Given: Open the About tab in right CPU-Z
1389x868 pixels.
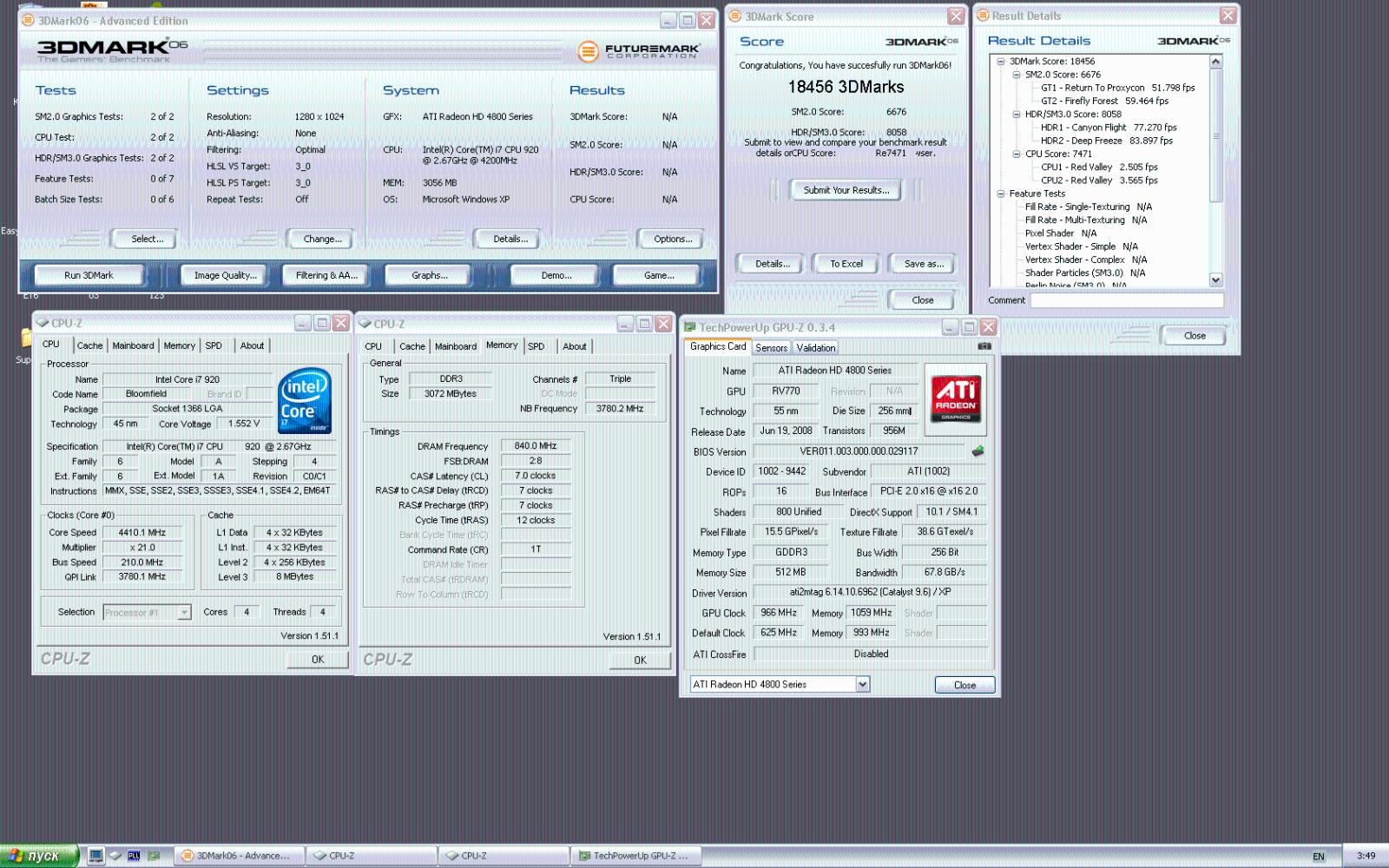Looking at the screenshot, I should [x=574, y=346].
